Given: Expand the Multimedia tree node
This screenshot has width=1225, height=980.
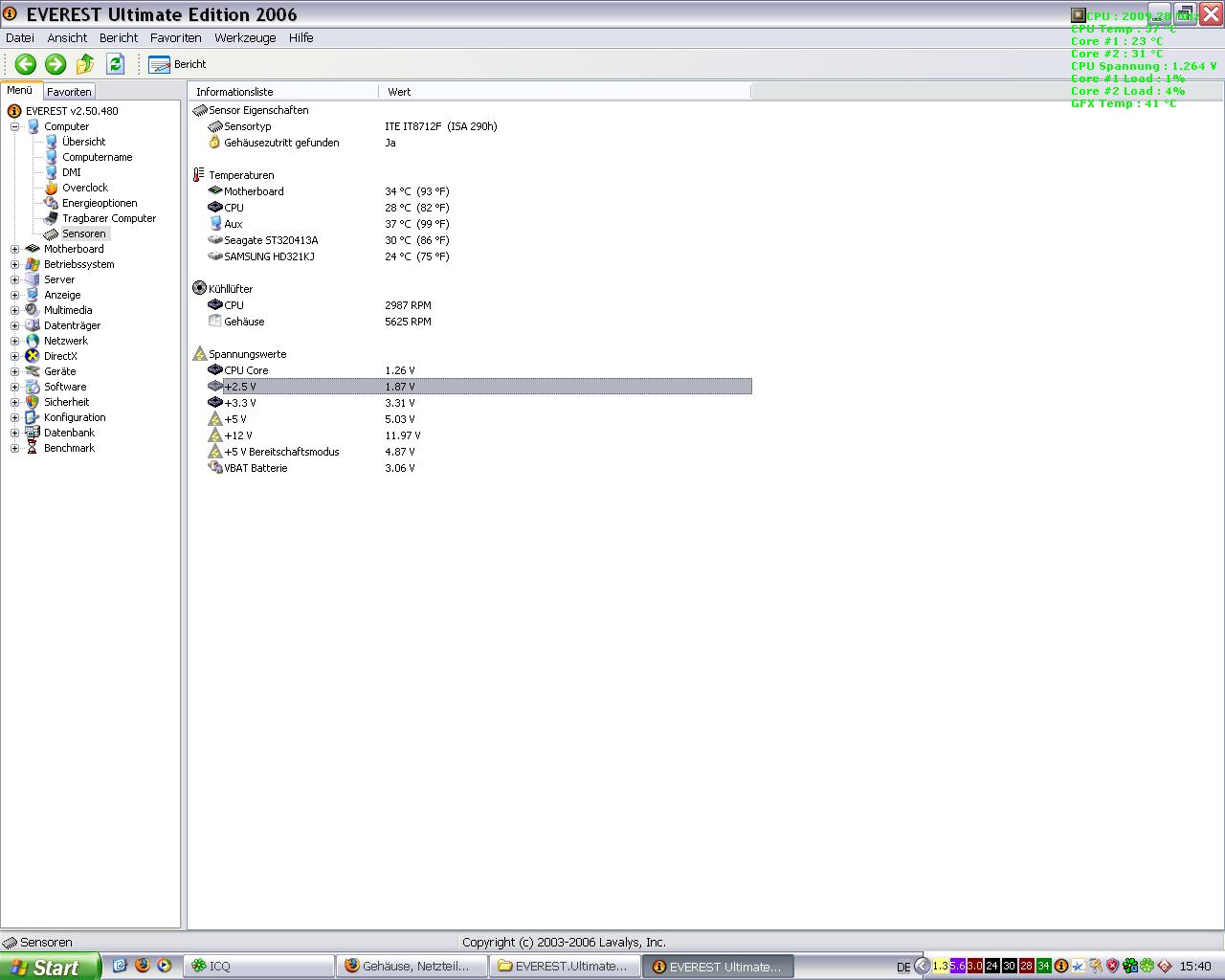Looking at the screenshot, I should (15, 310).
